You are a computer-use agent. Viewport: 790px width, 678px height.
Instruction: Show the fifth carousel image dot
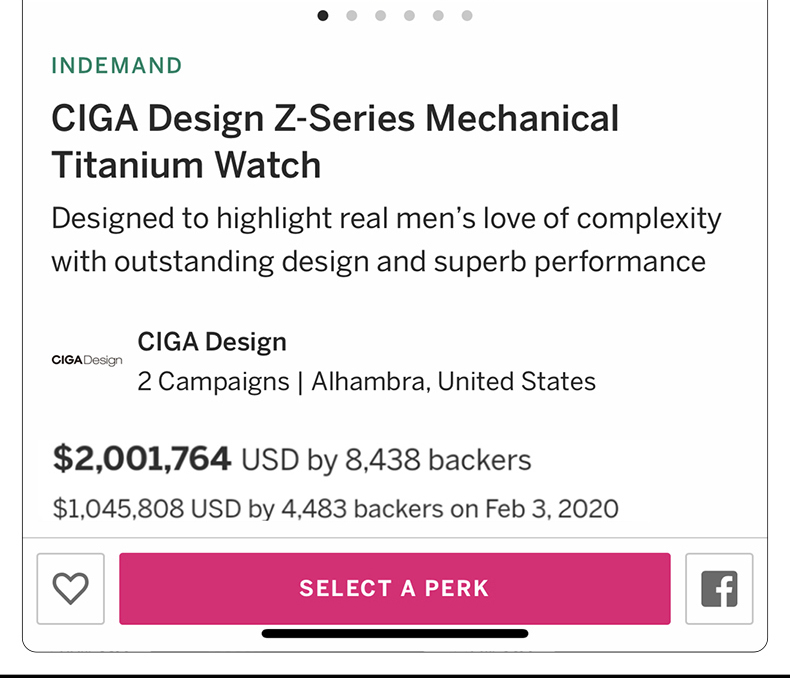(438, 15)
